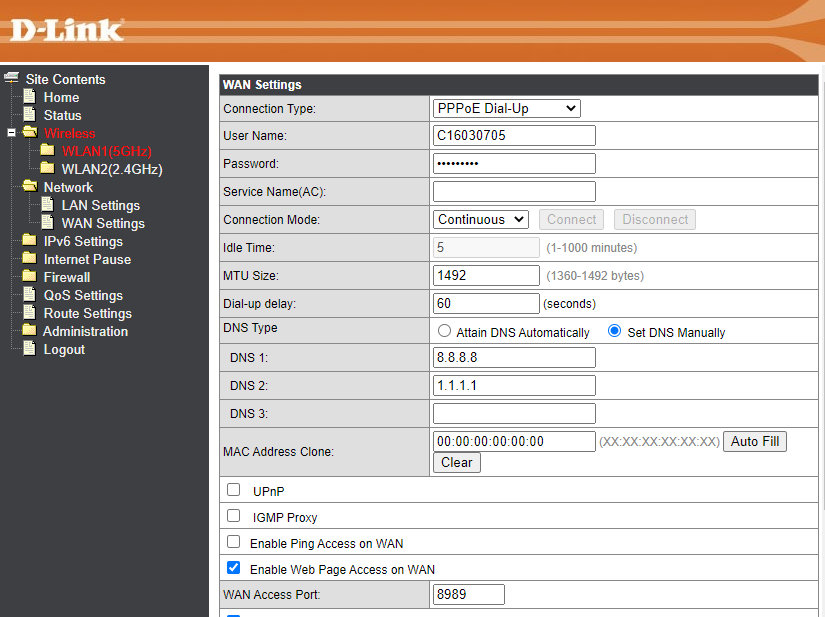Screen dimensions: 825x617
Task: Click the Logout page icon
Action: tap(29, 349)
